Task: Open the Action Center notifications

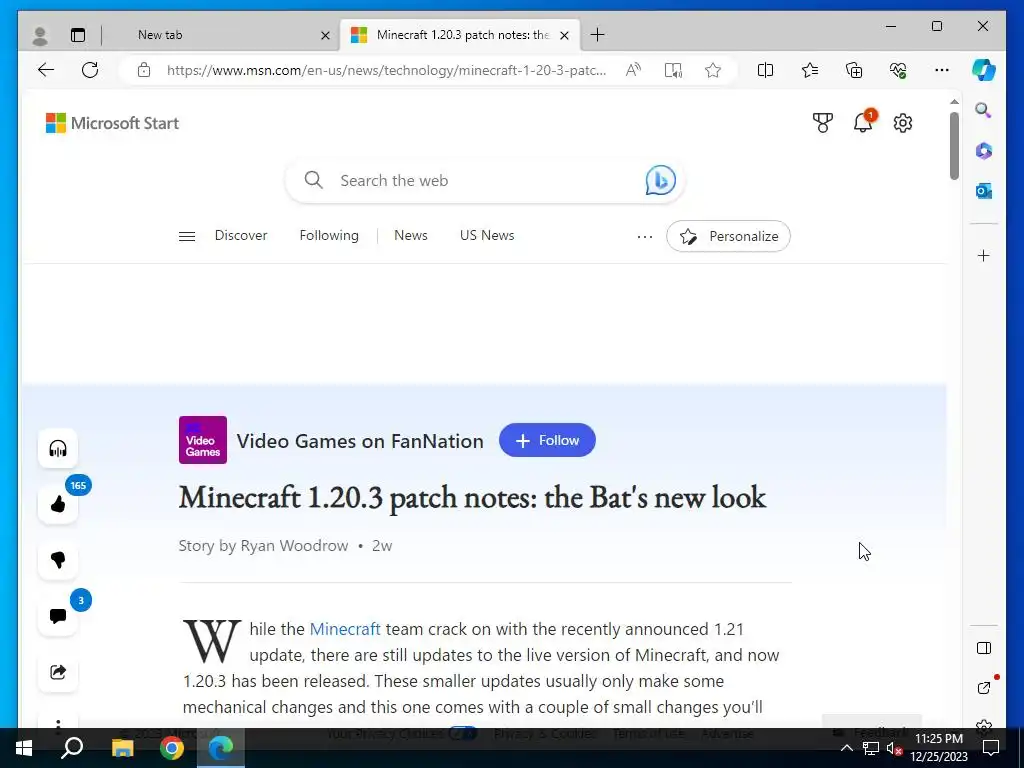Action: coord(991,748)
